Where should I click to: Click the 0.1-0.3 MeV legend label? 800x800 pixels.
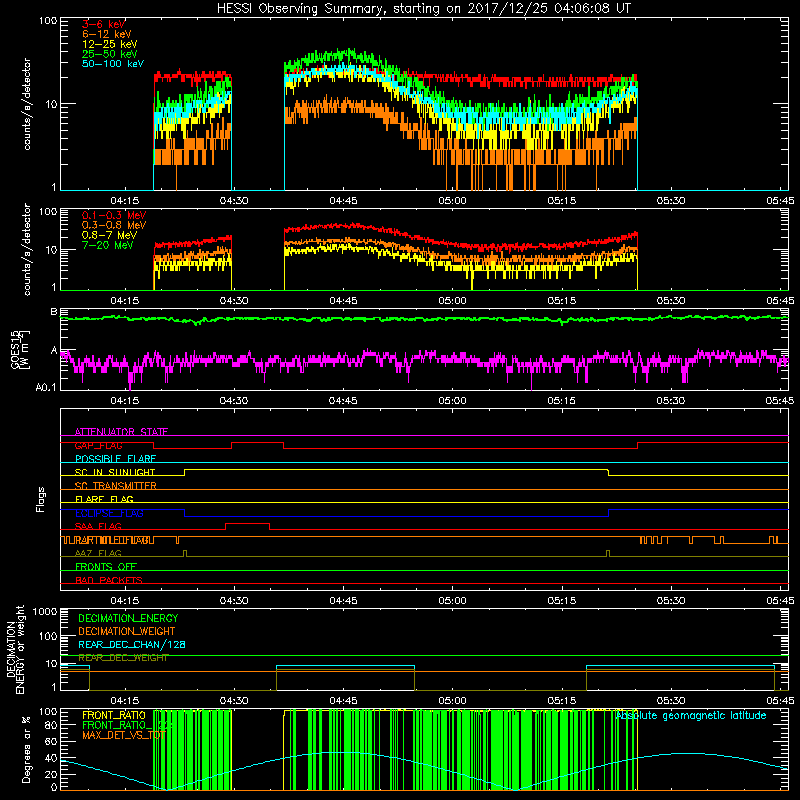(114, 215)
